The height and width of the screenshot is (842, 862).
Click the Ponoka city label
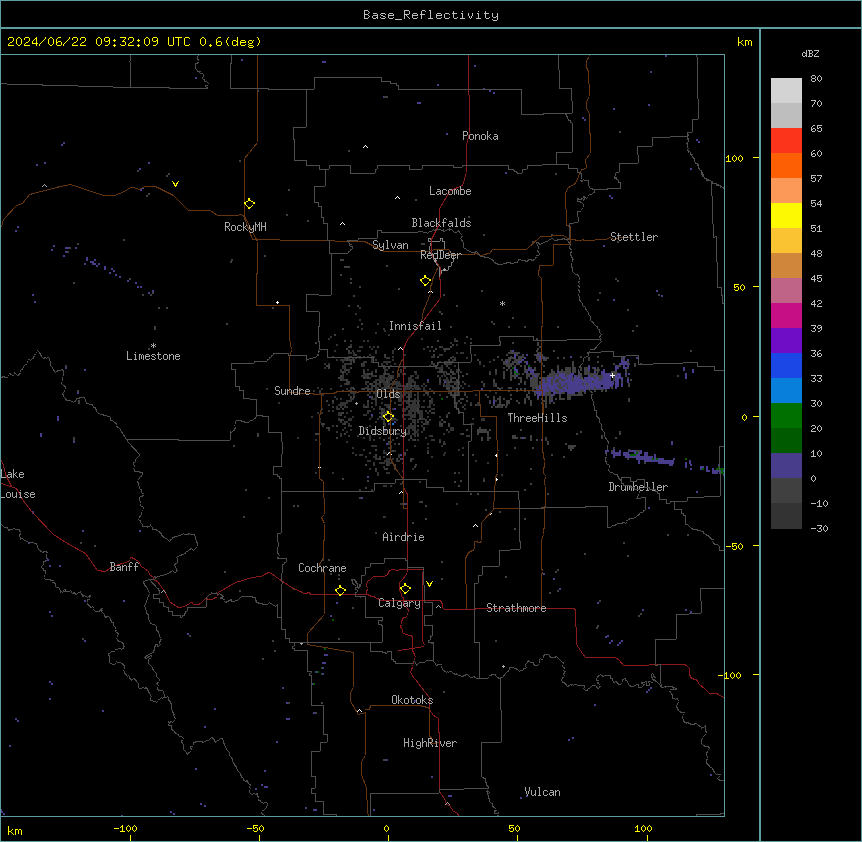tap(480, 136)
